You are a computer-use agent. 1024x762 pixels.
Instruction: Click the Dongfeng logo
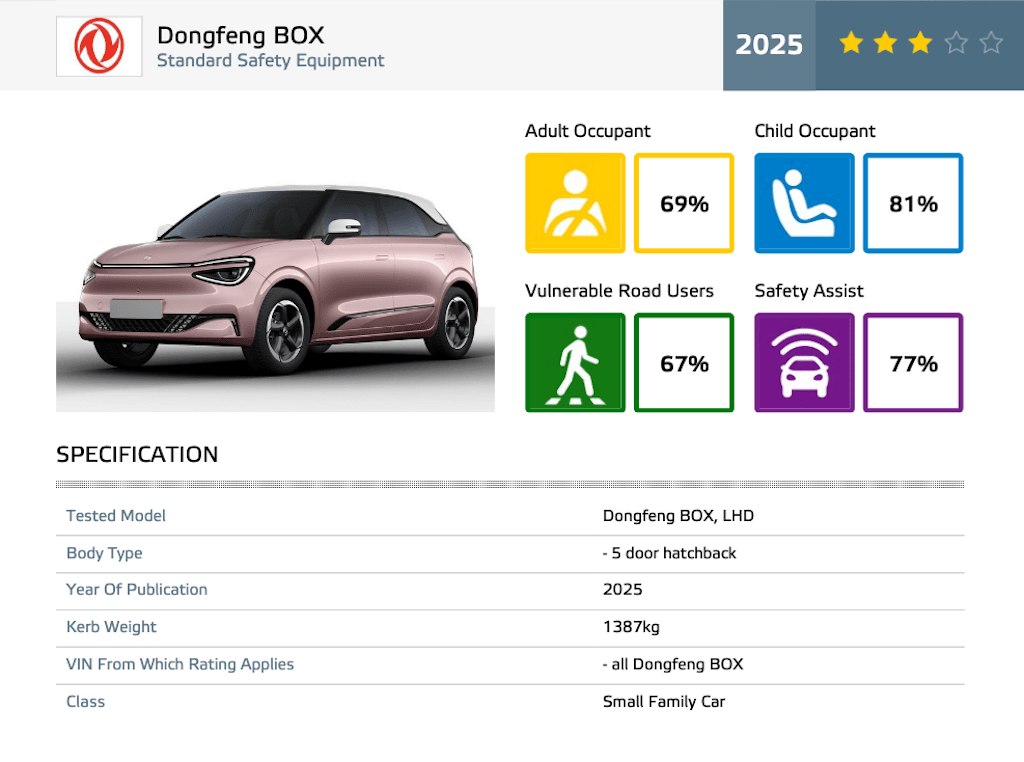tap(99, 45)
